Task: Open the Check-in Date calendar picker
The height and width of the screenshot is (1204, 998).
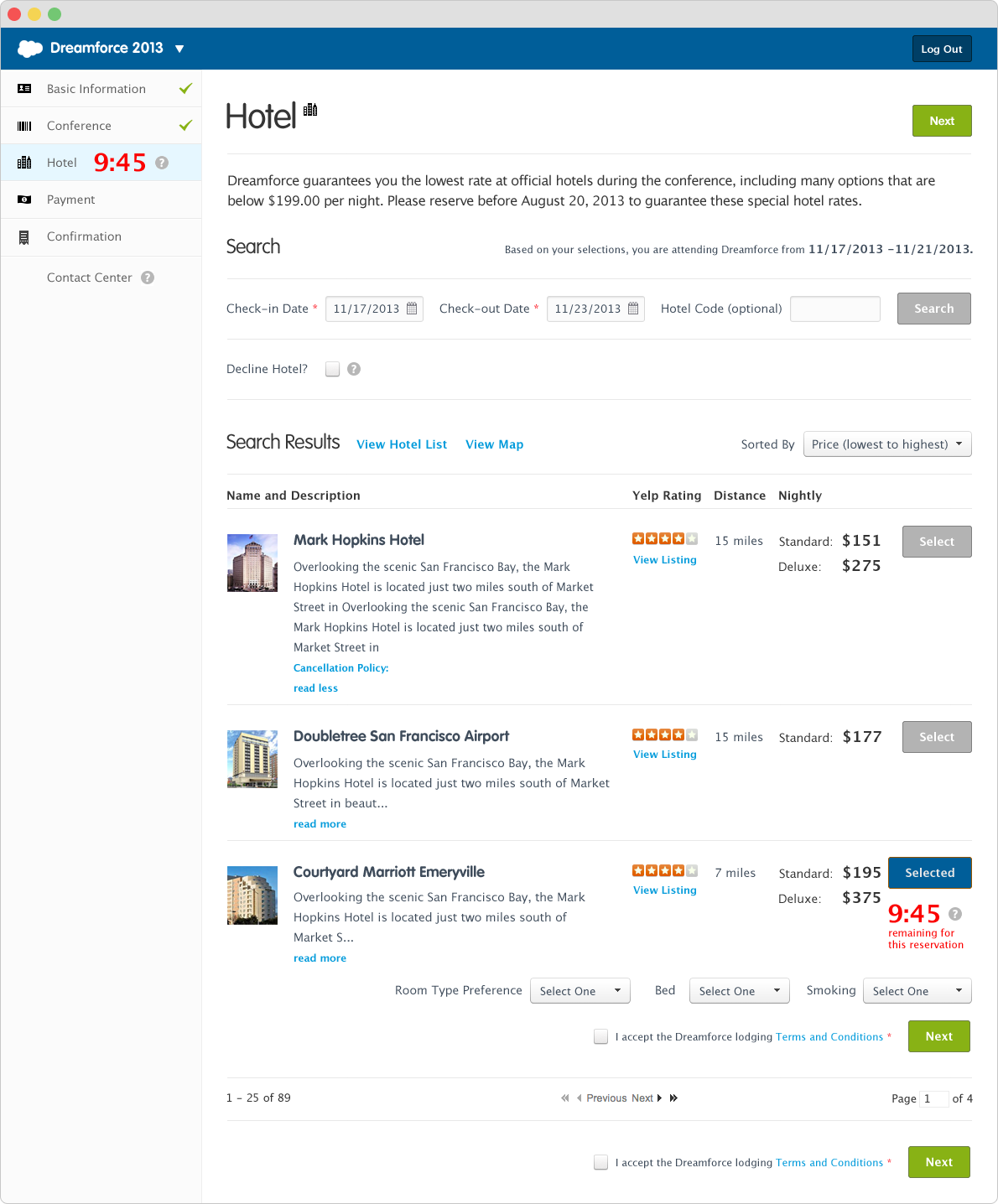Action: coord(412,309)
